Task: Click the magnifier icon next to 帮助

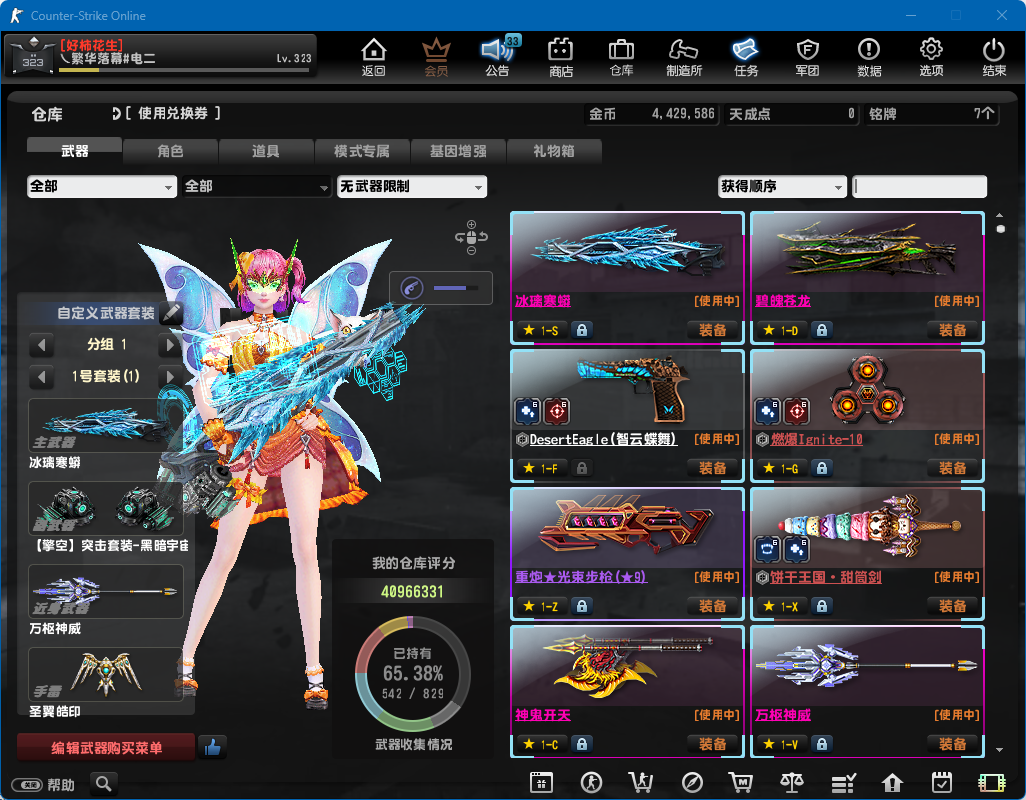Action: 103,783
